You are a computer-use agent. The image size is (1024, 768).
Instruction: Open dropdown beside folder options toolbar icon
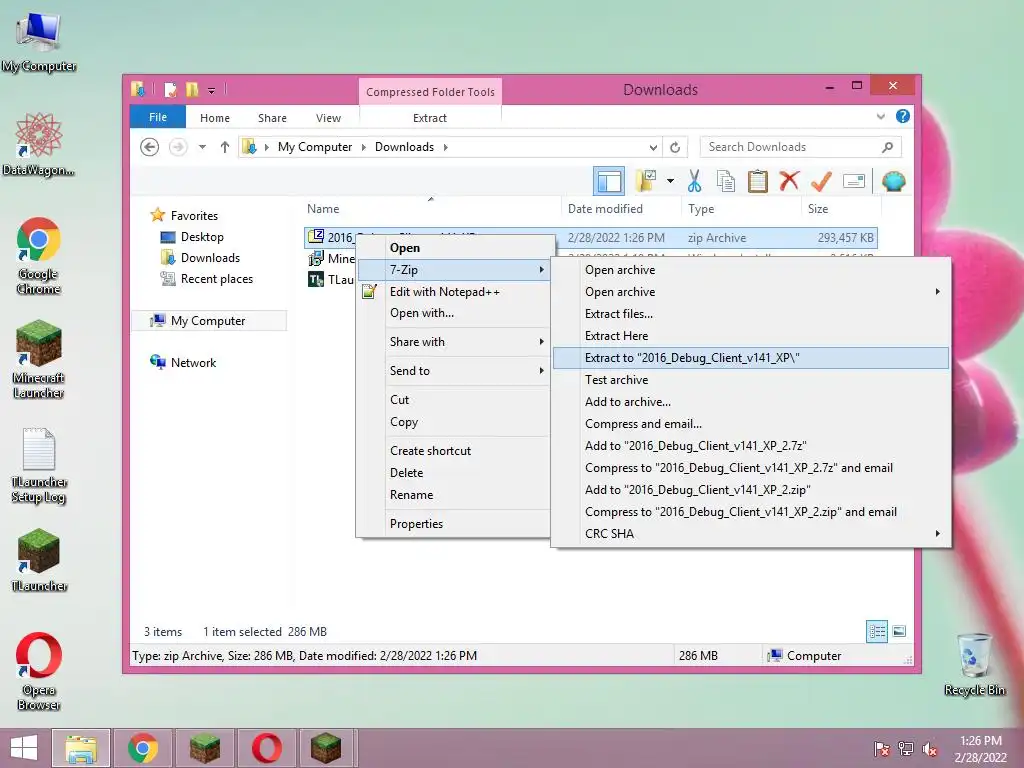(x=670, y=181)
